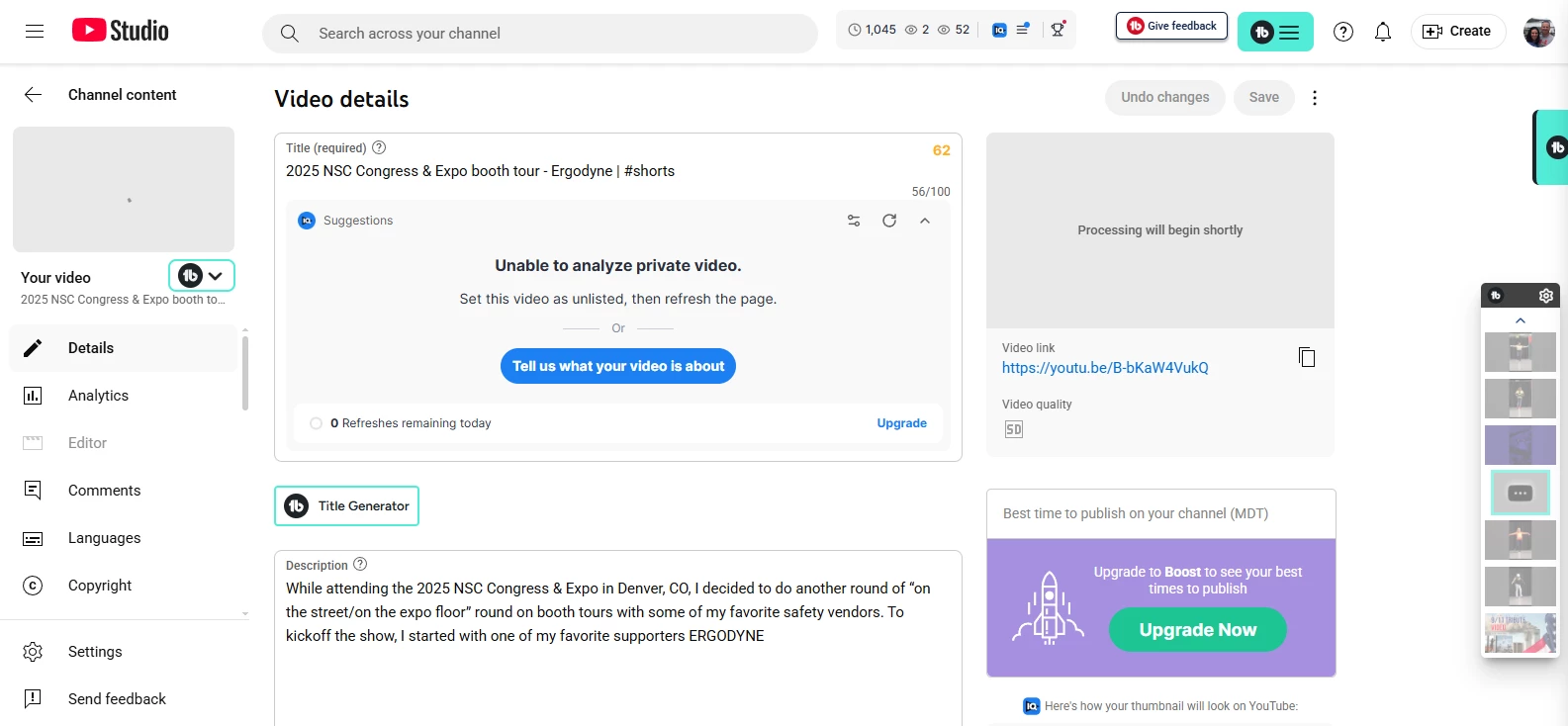Click the 'Processing will begin shortly' preview
Viewport: 1568px width, 726px height.
[x=1160, y=230]
